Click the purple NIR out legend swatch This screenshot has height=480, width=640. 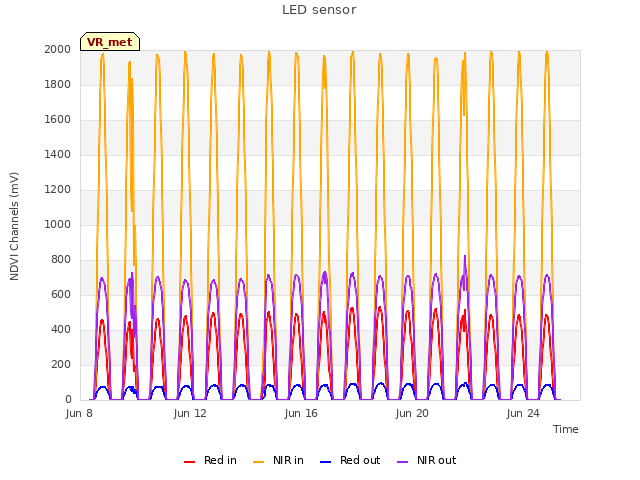402,462
